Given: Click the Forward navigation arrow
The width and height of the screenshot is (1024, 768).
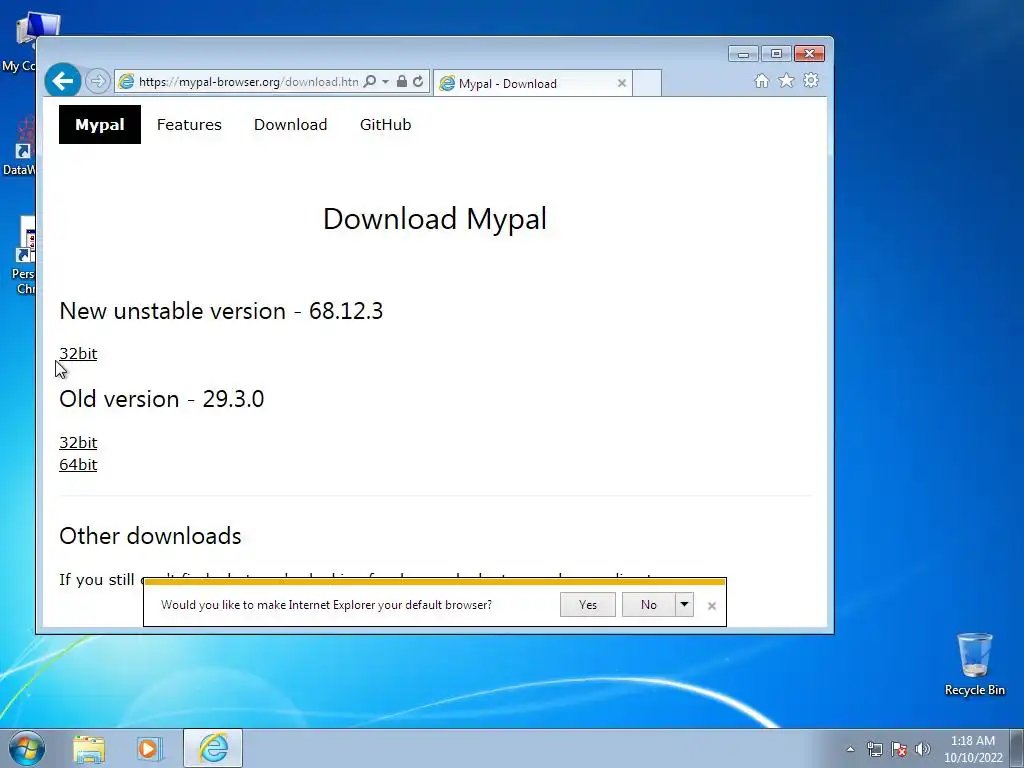Looking at the screenshot, I should (x=98, y=81).
